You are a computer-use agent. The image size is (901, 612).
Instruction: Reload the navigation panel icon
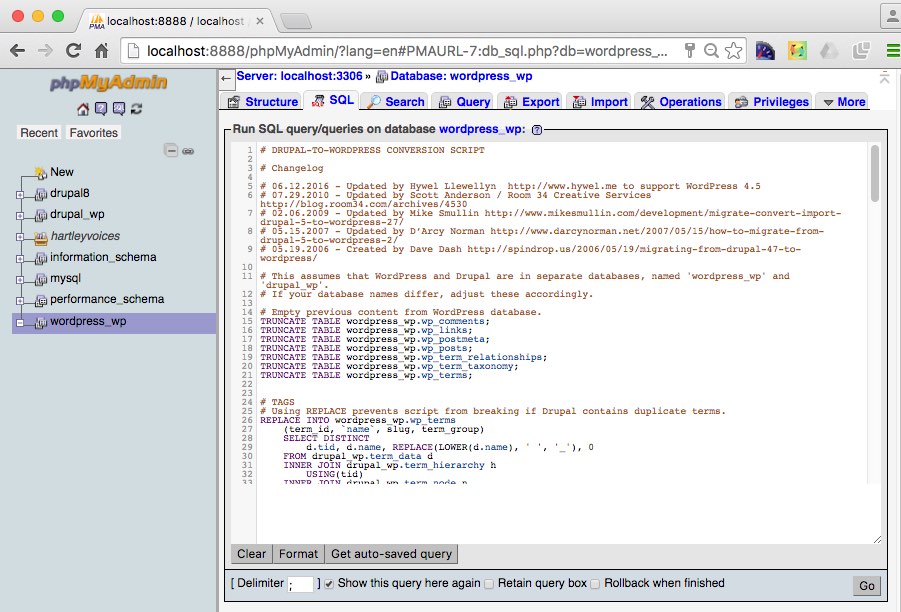[136, 109]
